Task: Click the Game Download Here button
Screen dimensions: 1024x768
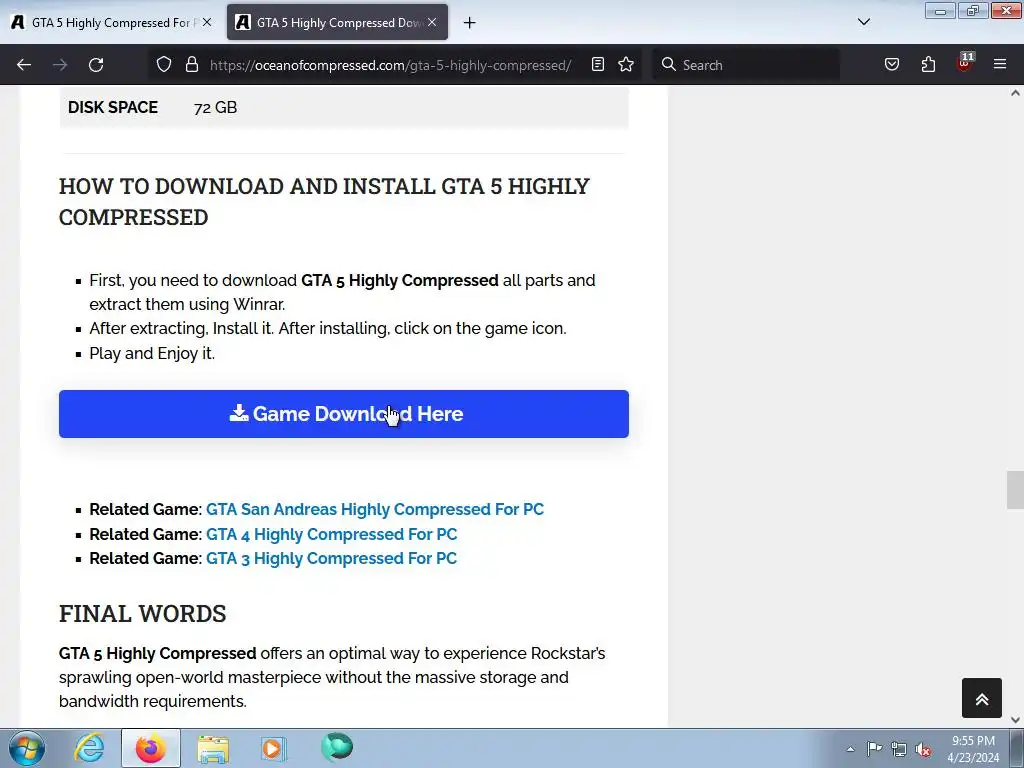Action: [344, 414]
